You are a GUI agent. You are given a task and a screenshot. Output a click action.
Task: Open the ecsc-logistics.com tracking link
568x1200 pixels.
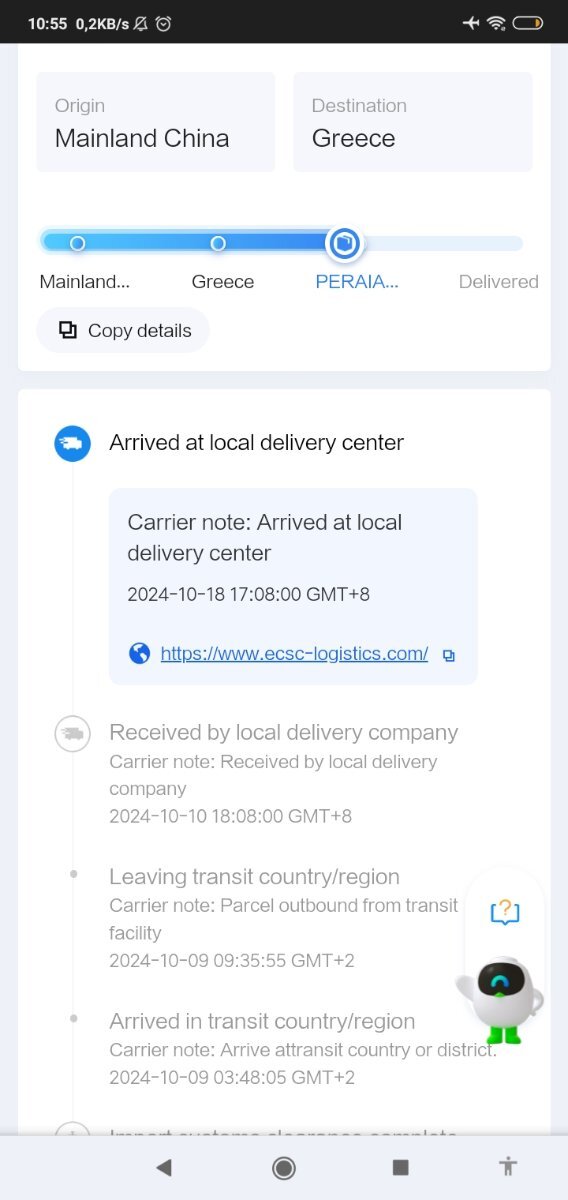294,654
